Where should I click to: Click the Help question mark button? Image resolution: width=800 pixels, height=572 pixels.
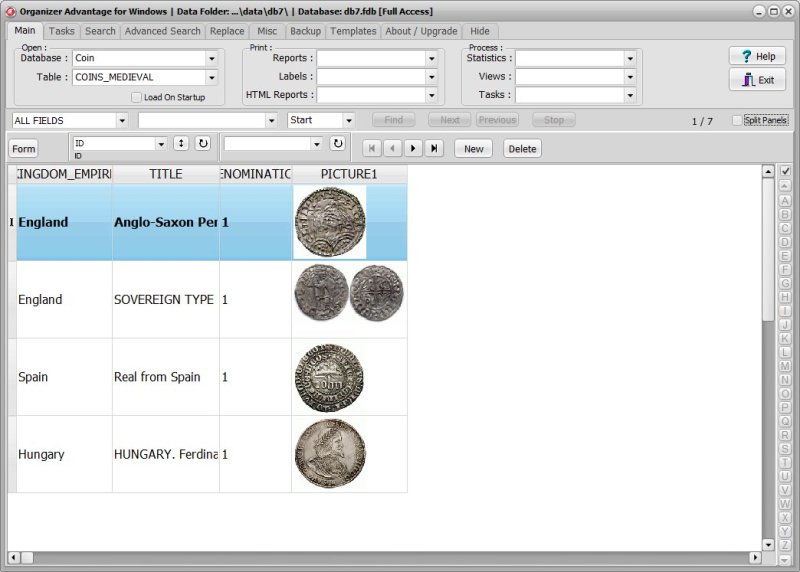(x=757, y=56)
